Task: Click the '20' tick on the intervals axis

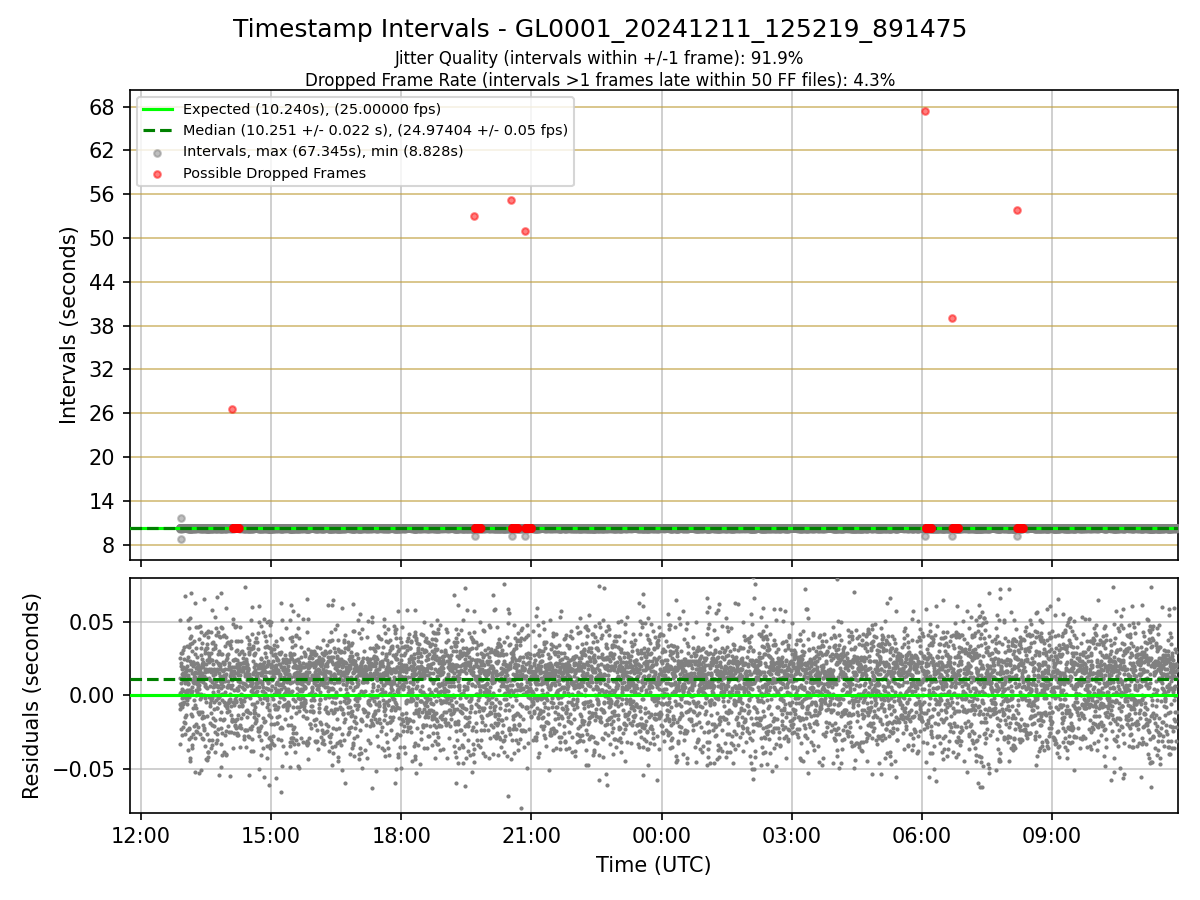Action: pyautogui.click(x=103, y=457)
